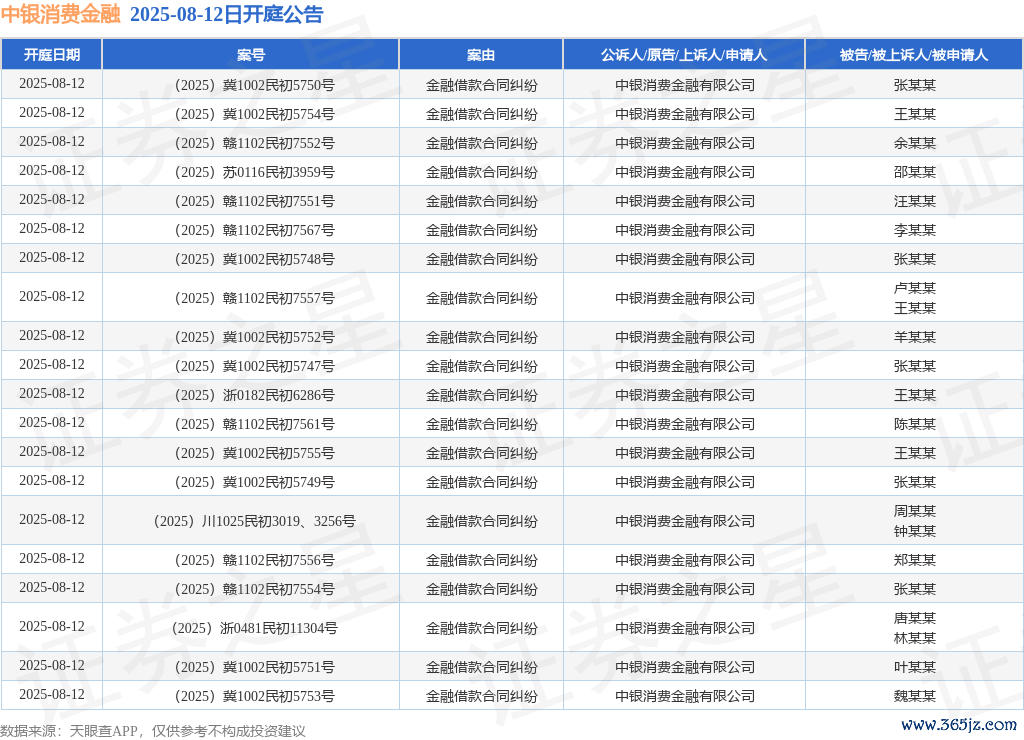The image size is (1024, 740).
Task: Click defendant name 余某某
Action: click(914, 144)
